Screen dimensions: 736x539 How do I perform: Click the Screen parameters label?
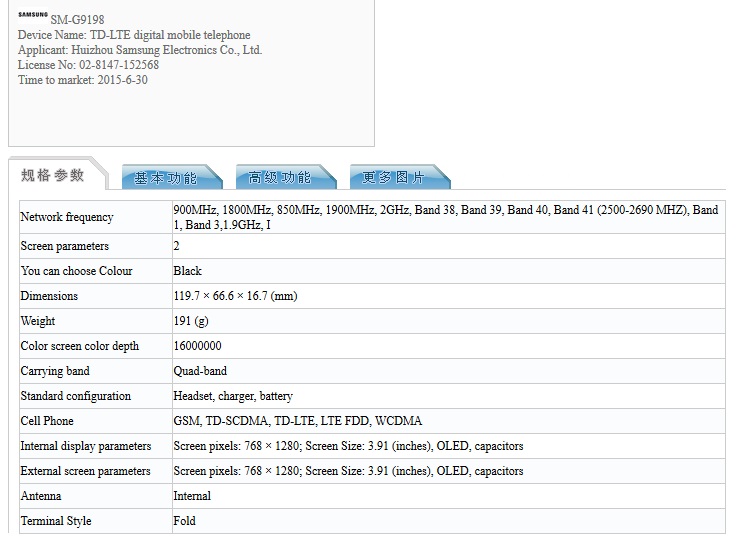click(64, 246)
